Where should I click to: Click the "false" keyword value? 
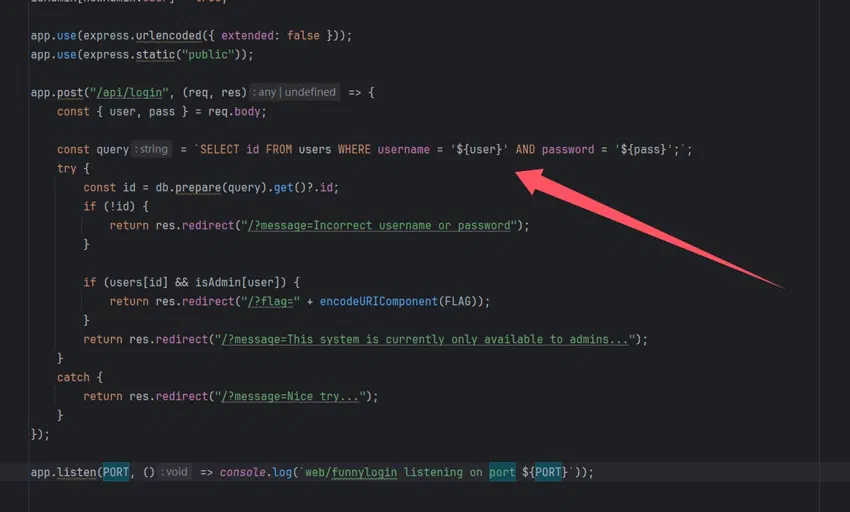(x=303, y=36)
